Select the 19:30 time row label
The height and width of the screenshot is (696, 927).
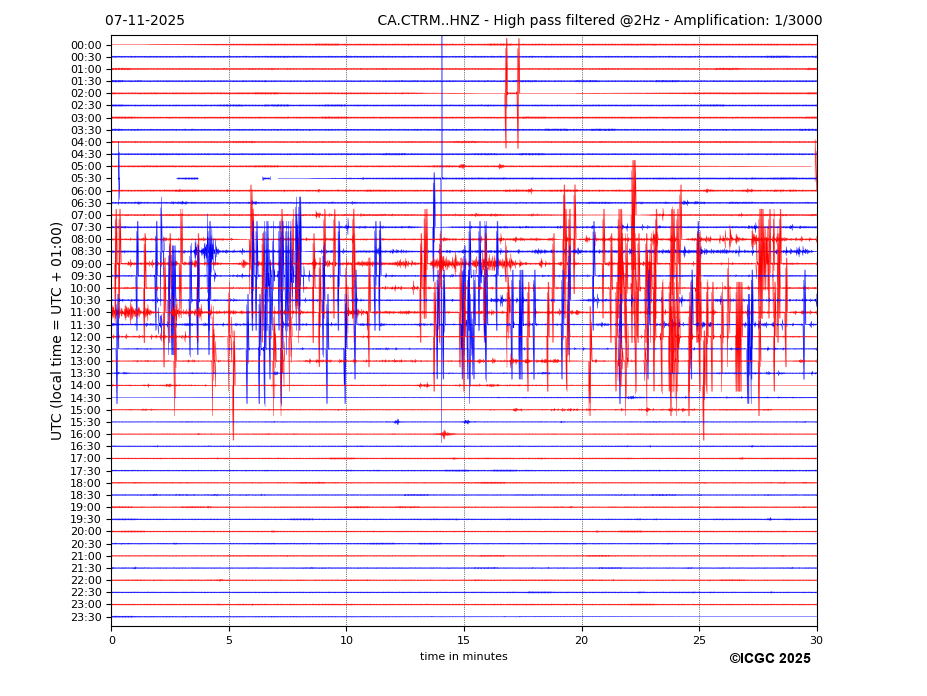pos(85,520)
